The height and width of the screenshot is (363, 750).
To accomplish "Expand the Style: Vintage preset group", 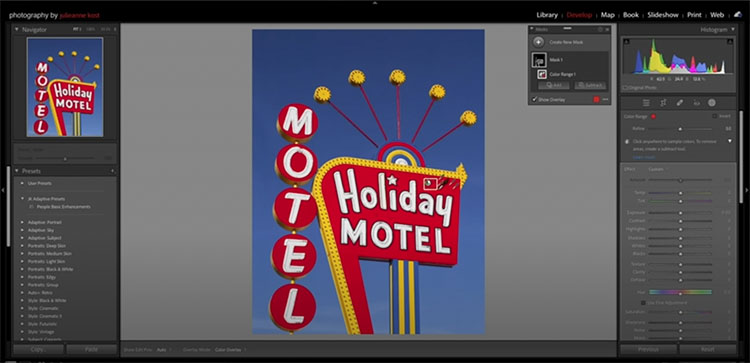I will coord(22,331).
